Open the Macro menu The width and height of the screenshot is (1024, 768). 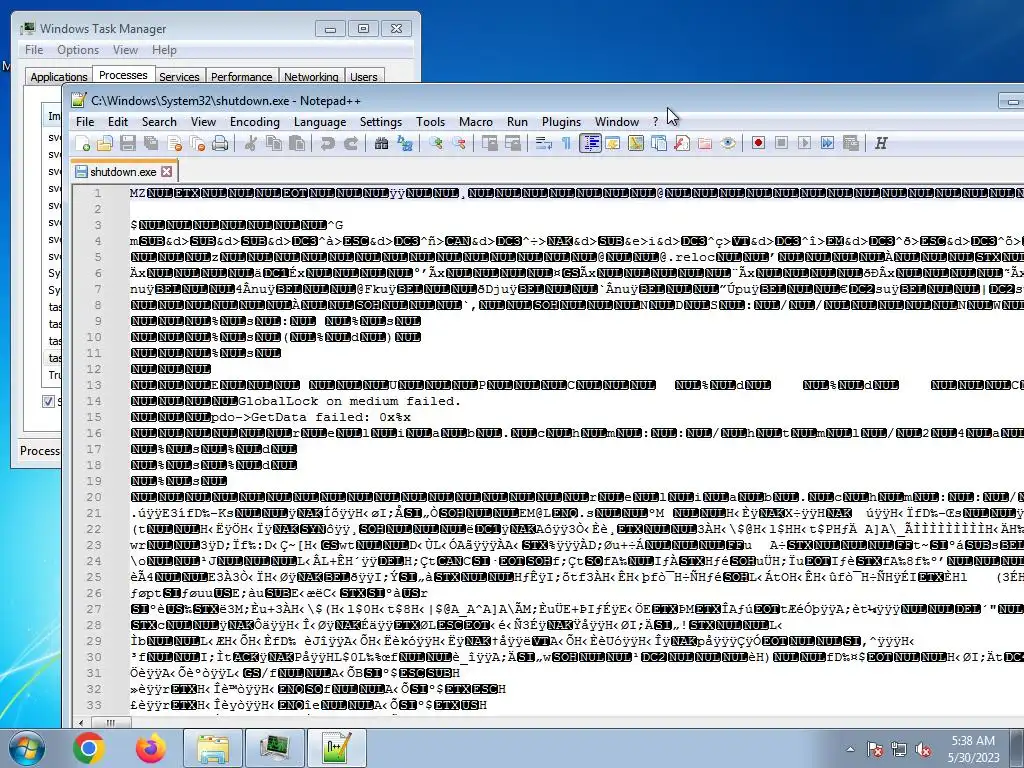[475, 121]
